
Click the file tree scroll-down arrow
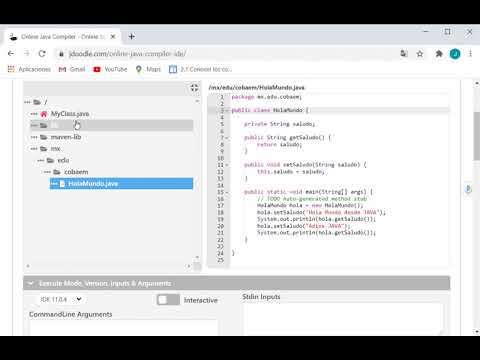coord(197,257)
